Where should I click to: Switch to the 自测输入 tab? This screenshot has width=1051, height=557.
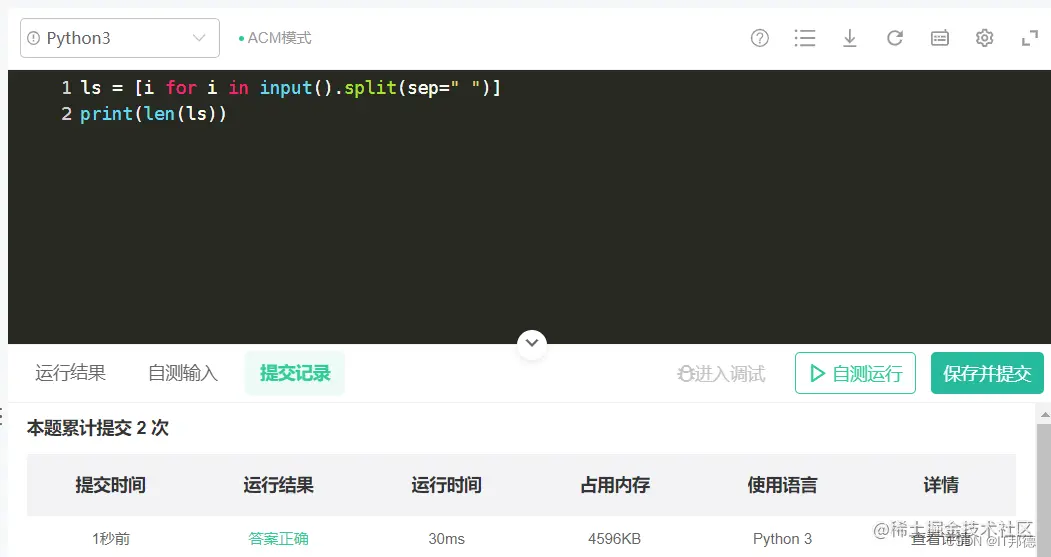pyautogui.click(x=183, y=373)
